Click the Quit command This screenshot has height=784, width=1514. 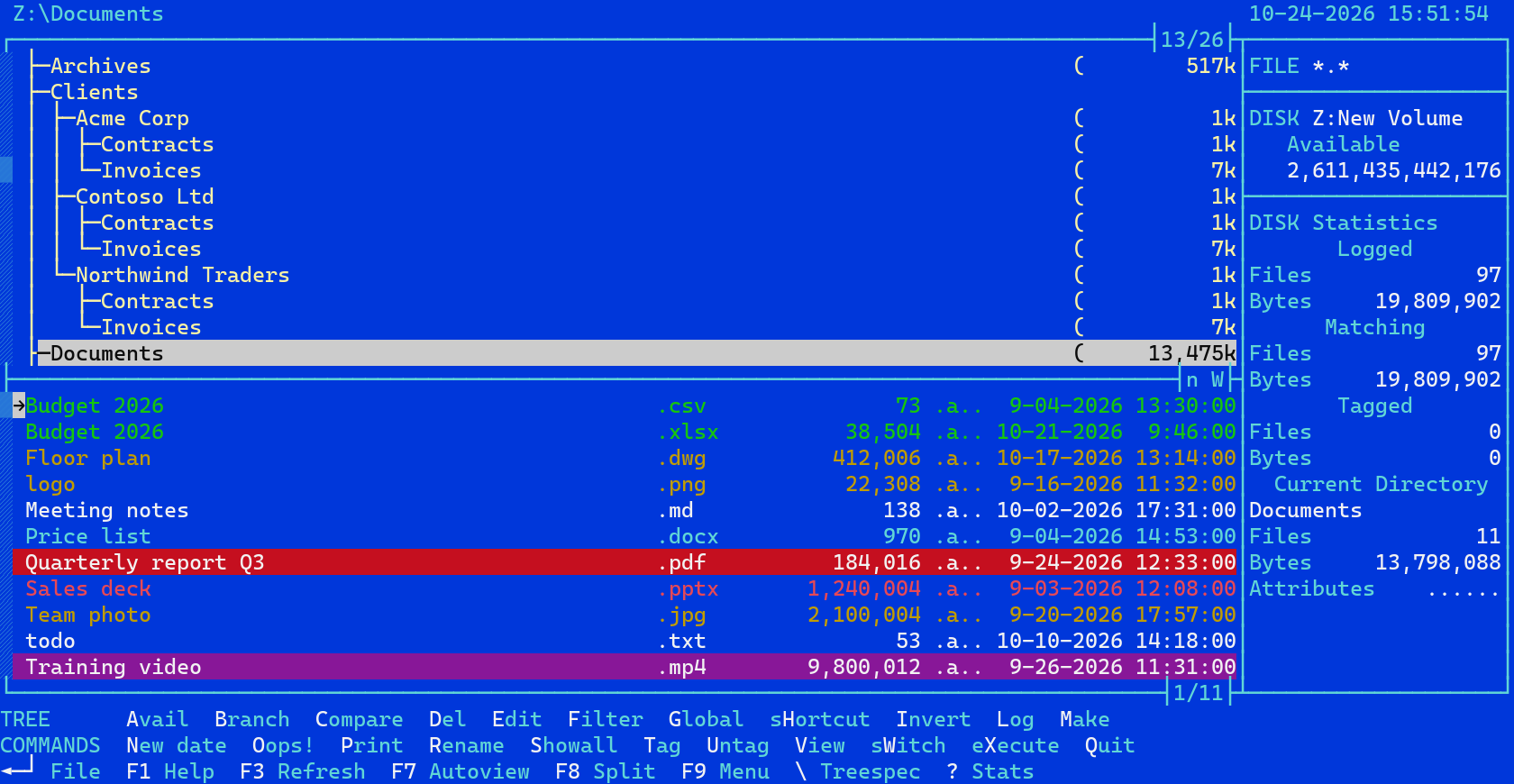(1110, 745)
